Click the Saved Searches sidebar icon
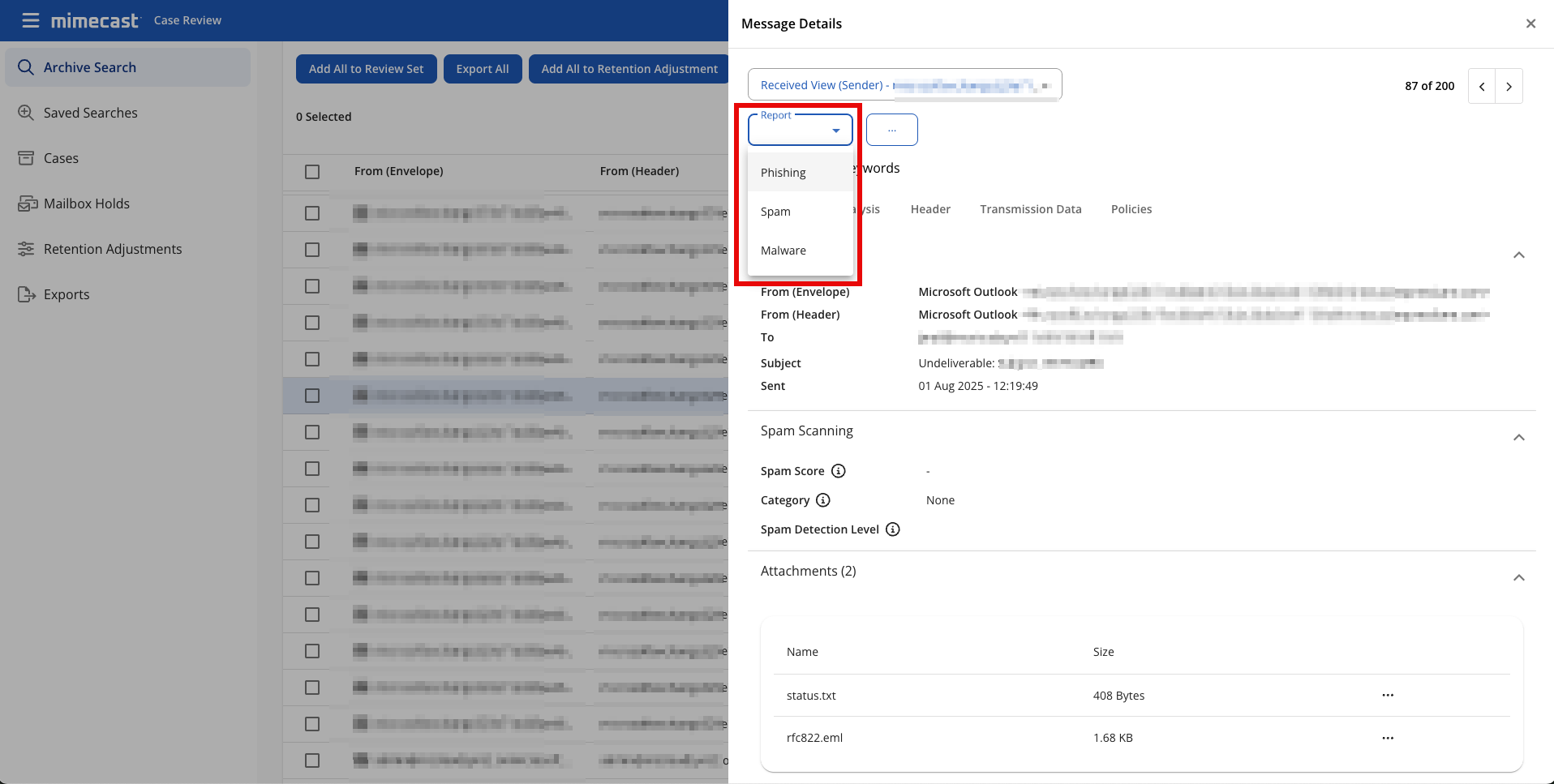The image size is (1554, 784). [x=26, y=113]
